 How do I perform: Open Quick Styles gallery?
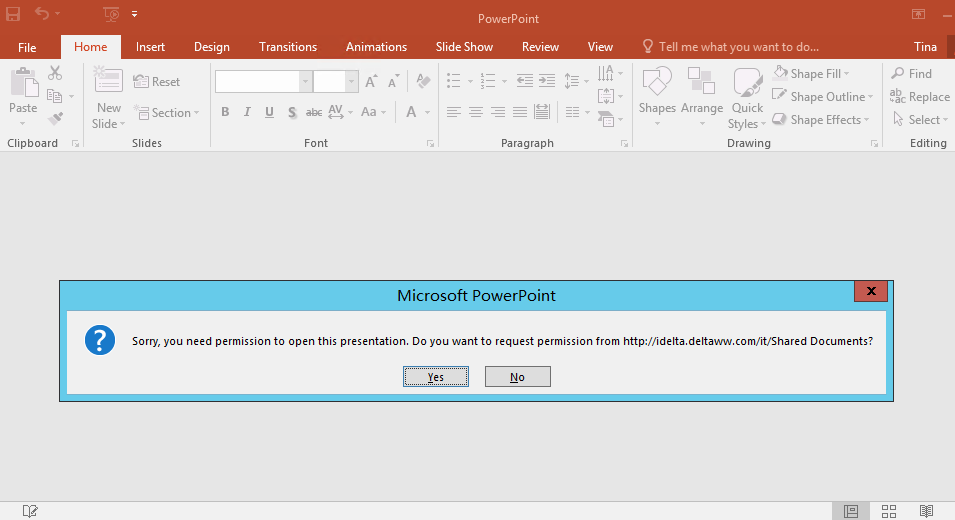coord(747,97)
